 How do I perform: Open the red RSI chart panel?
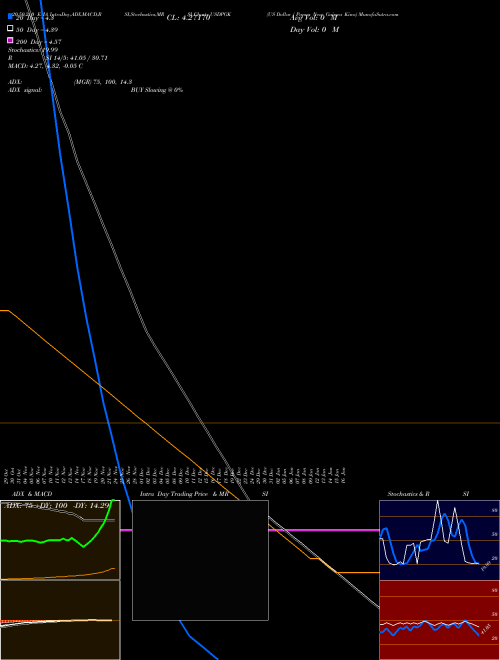439,620
